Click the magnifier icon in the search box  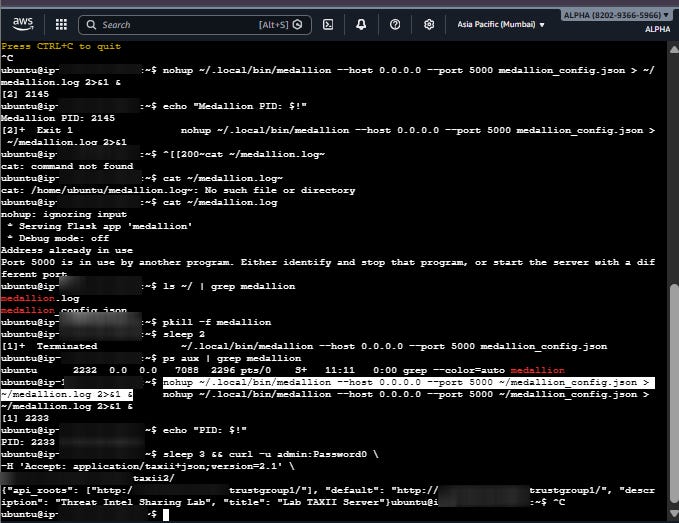pyautogui.click(x=91, y=25)
